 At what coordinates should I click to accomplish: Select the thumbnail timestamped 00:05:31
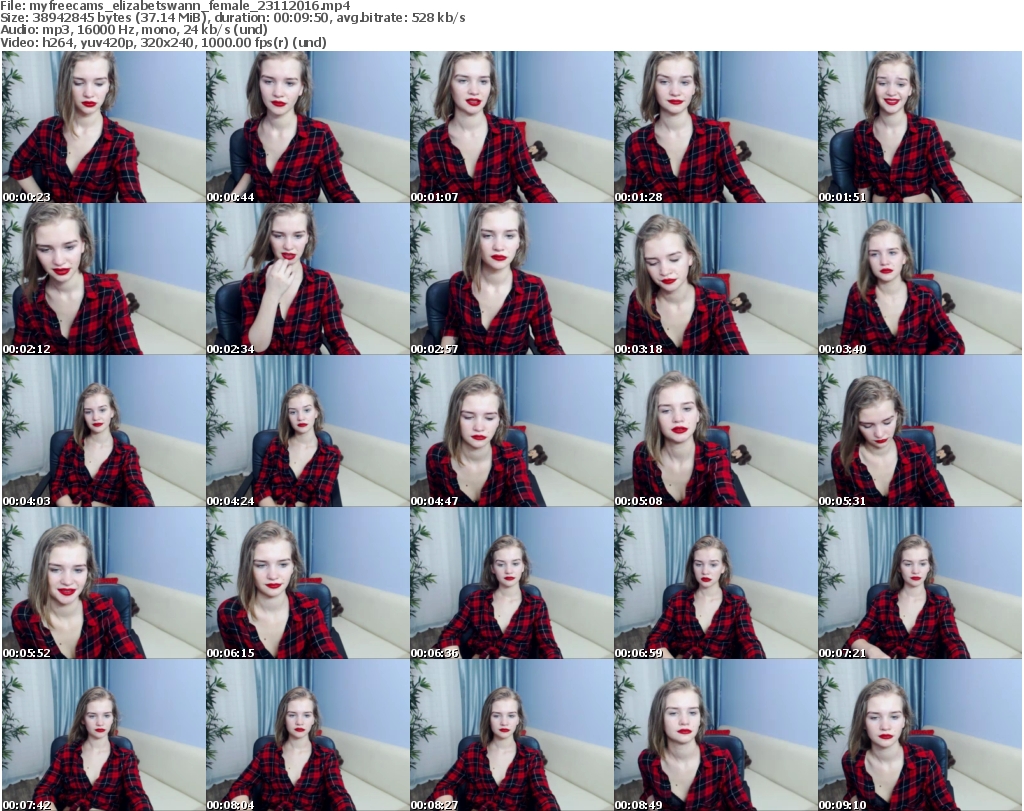click(920, 431)
